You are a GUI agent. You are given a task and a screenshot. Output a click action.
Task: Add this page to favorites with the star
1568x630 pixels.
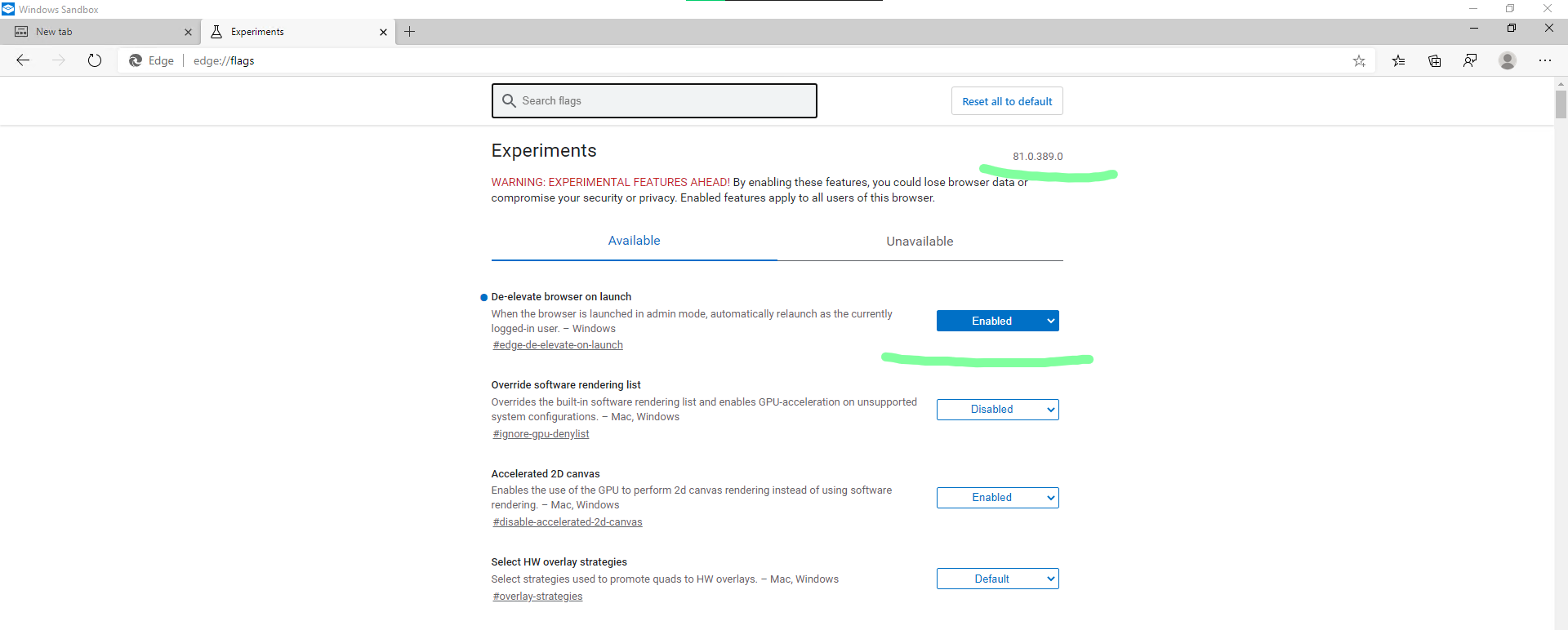point(1360,60)
